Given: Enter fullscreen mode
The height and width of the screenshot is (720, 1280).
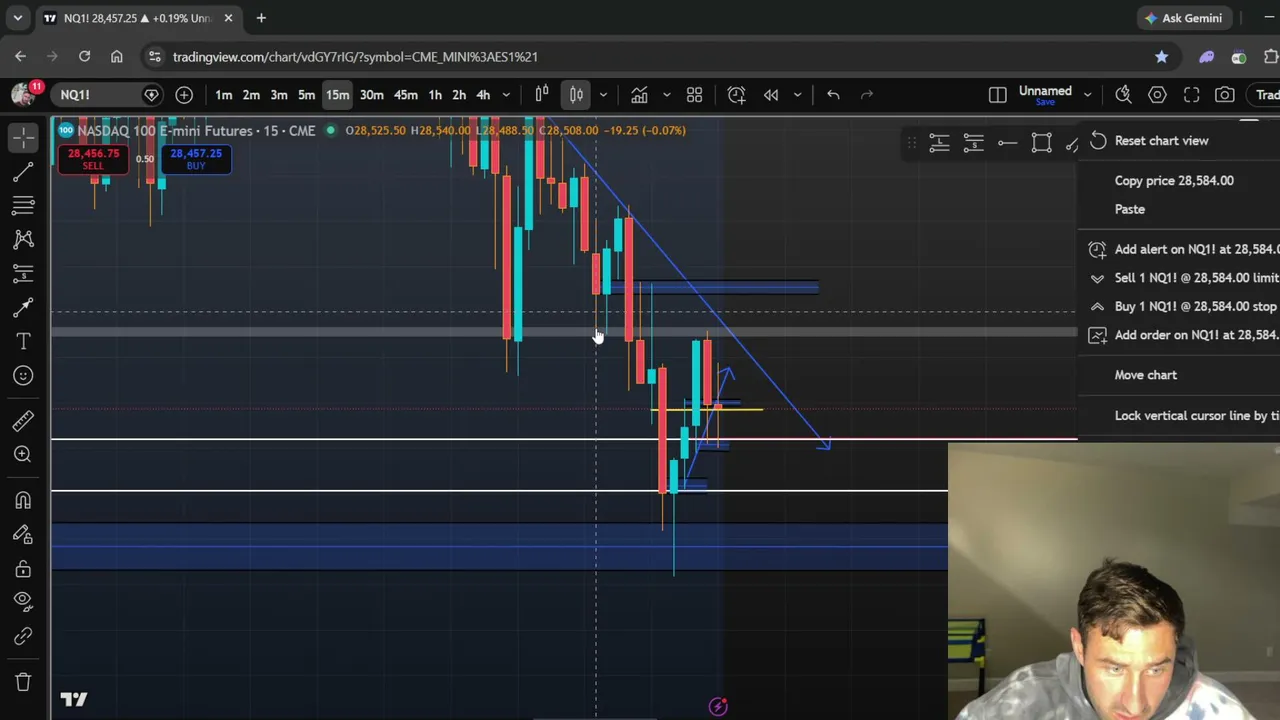Looking at the screenshot, I should click(x=1191, y=95).
